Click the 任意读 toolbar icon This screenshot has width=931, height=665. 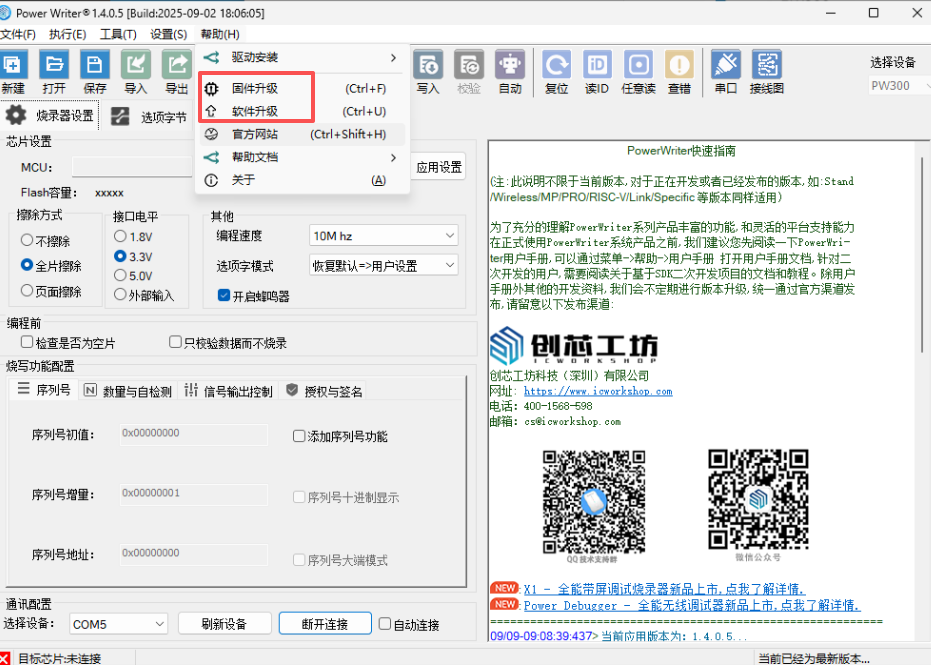[638, 64]
